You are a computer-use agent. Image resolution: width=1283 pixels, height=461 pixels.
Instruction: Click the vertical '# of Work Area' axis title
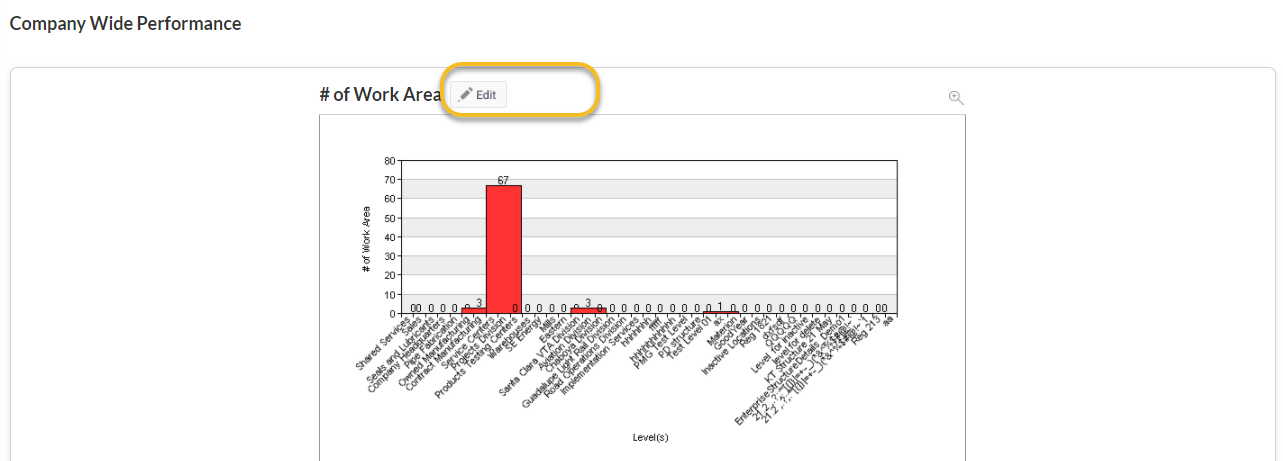(x=366, y=238)
